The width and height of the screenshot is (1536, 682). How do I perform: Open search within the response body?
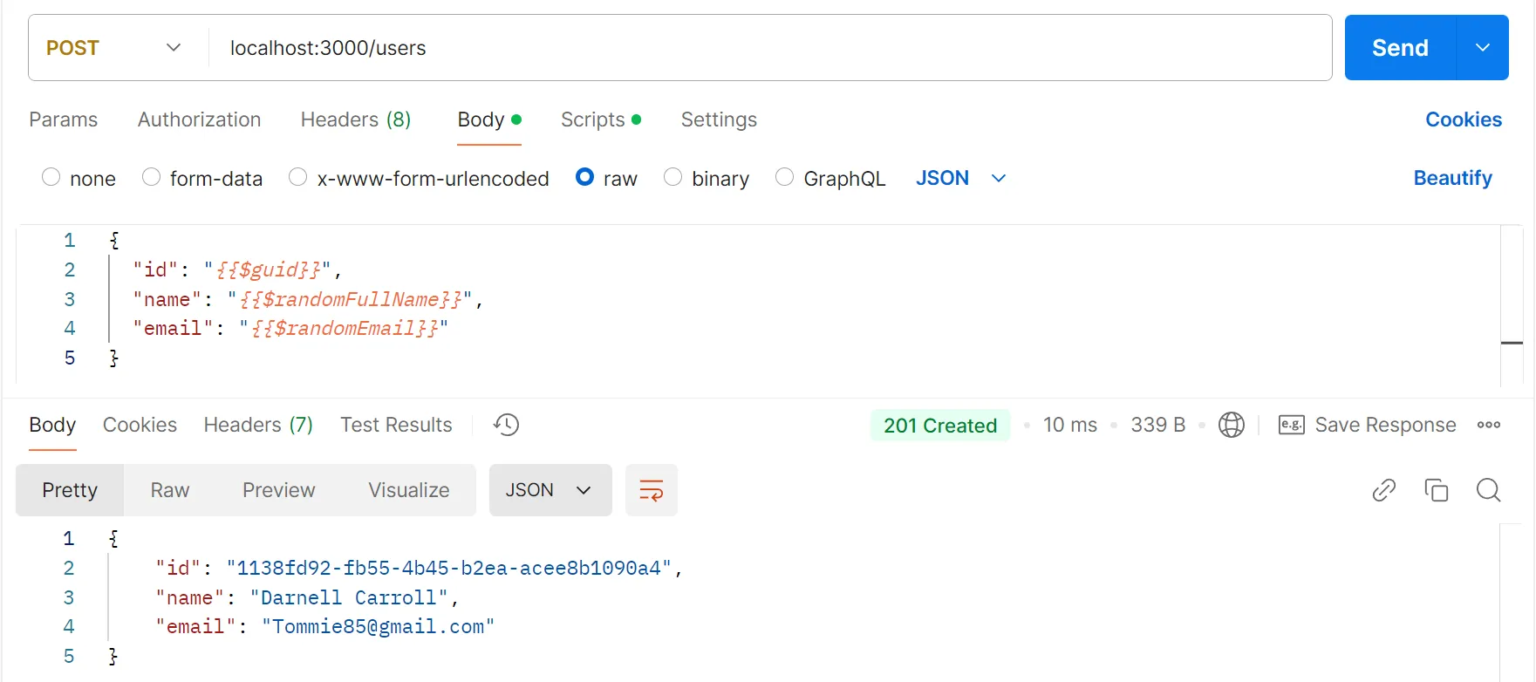(x=1488, y=490)
